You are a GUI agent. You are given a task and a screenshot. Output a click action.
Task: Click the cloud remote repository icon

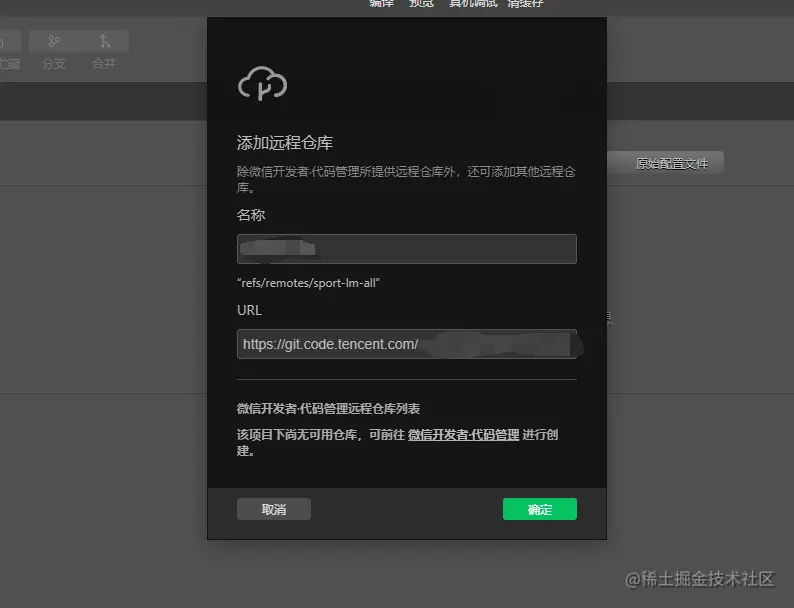[x=262, y=84]
